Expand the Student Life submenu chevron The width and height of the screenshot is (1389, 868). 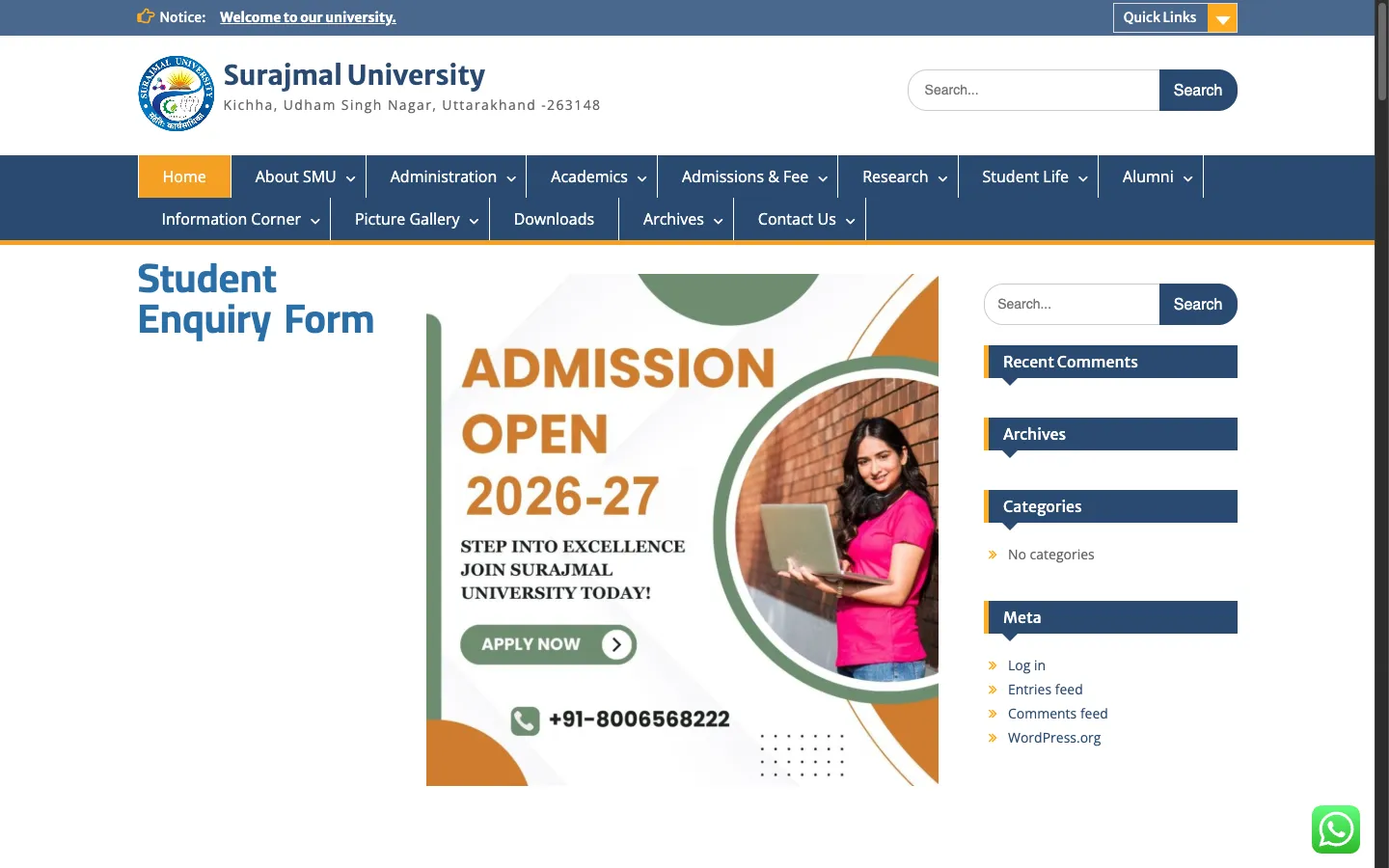(x=1083, y=178)
